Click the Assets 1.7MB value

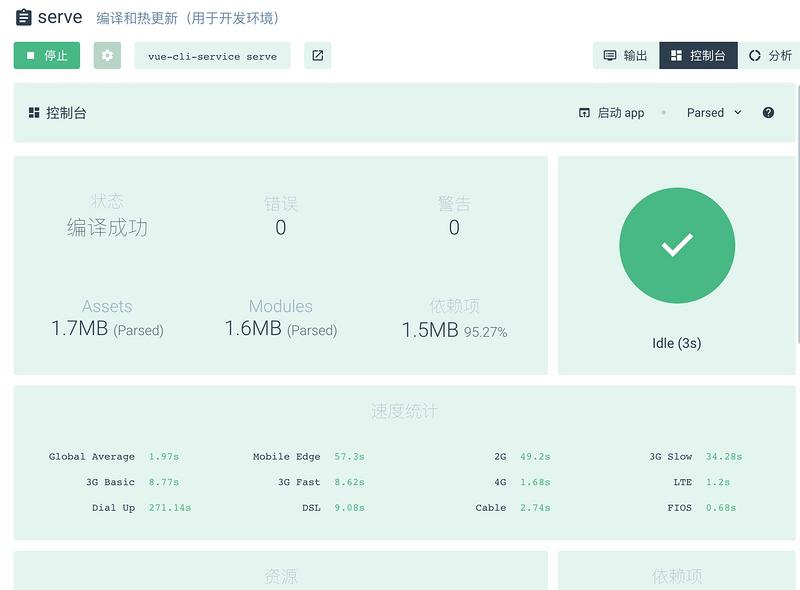click(107, 328)
